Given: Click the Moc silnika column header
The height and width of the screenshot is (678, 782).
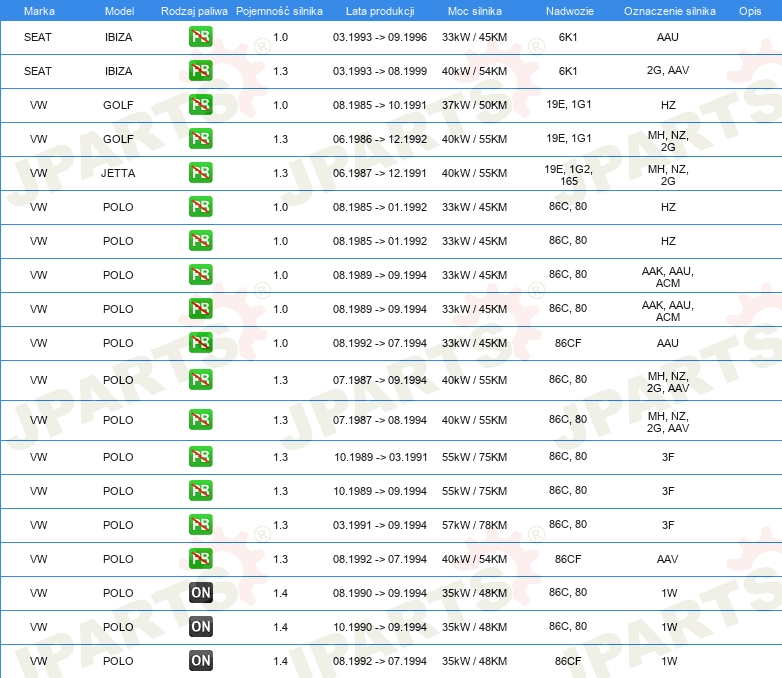Looking at the screenshot, I should tap(474, 10).
